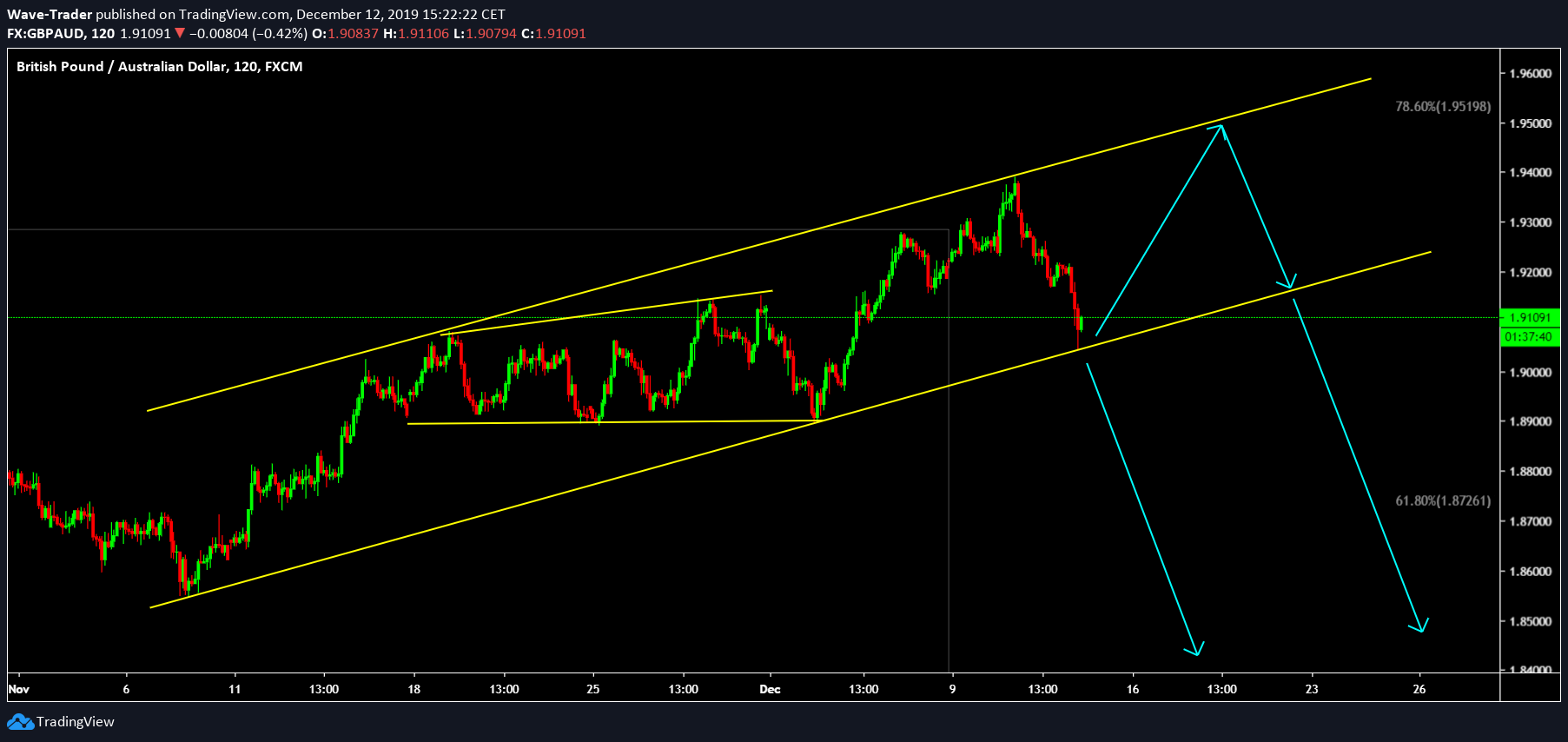Click the 1.93000 price axis label
The width and height of the screenshot is (1568, 742).
(x=1531, y=223)
